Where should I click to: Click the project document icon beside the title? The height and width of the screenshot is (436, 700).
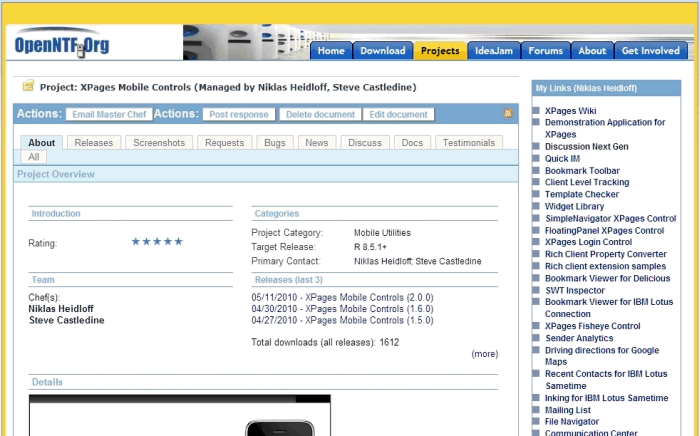tap(28, 85)
